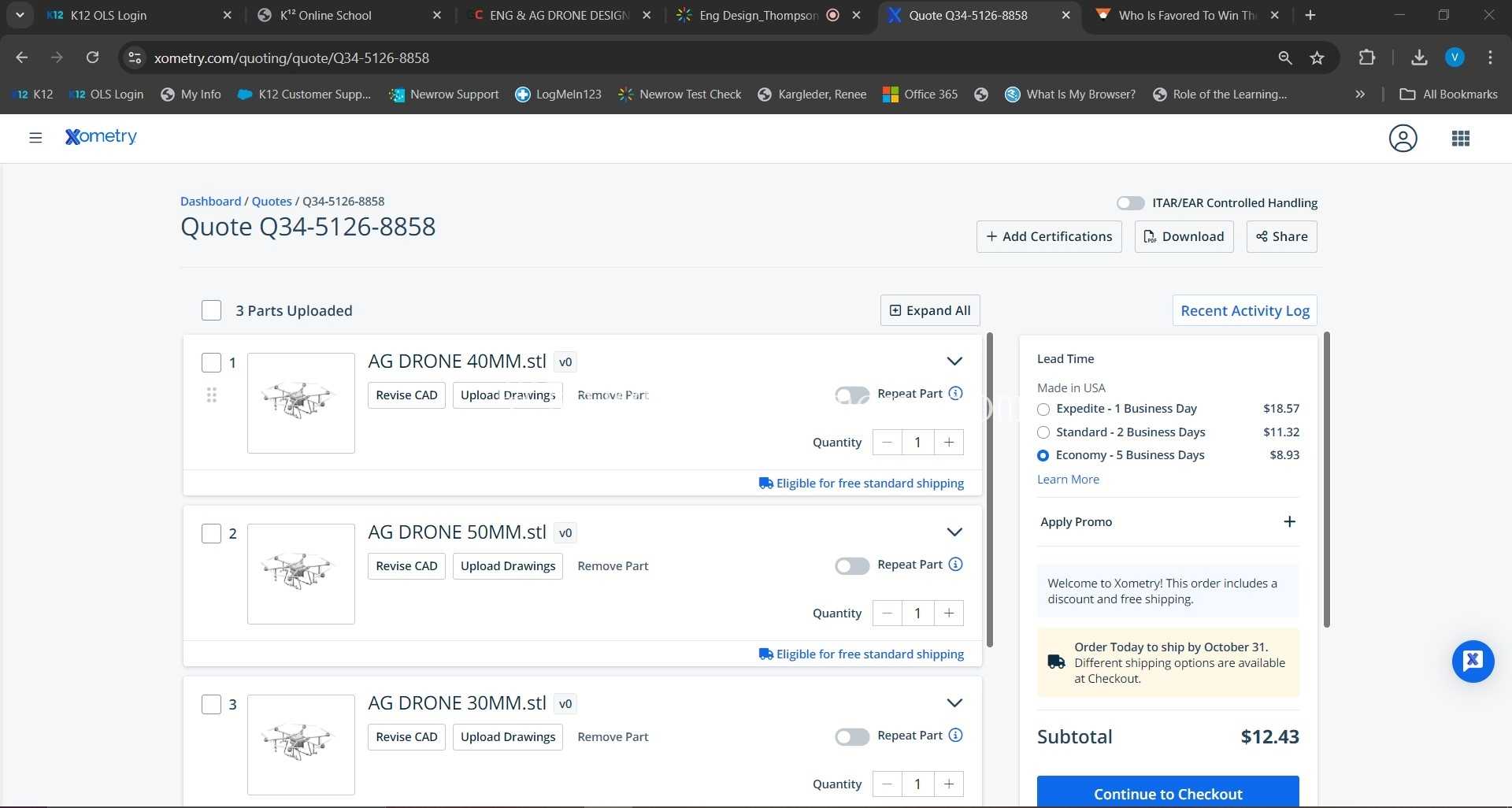This screenshot has height=808, width=1512.
Task: Click info icon beside AG DRONE 40MM Repeat Part
Action: [x=955, y=394]
